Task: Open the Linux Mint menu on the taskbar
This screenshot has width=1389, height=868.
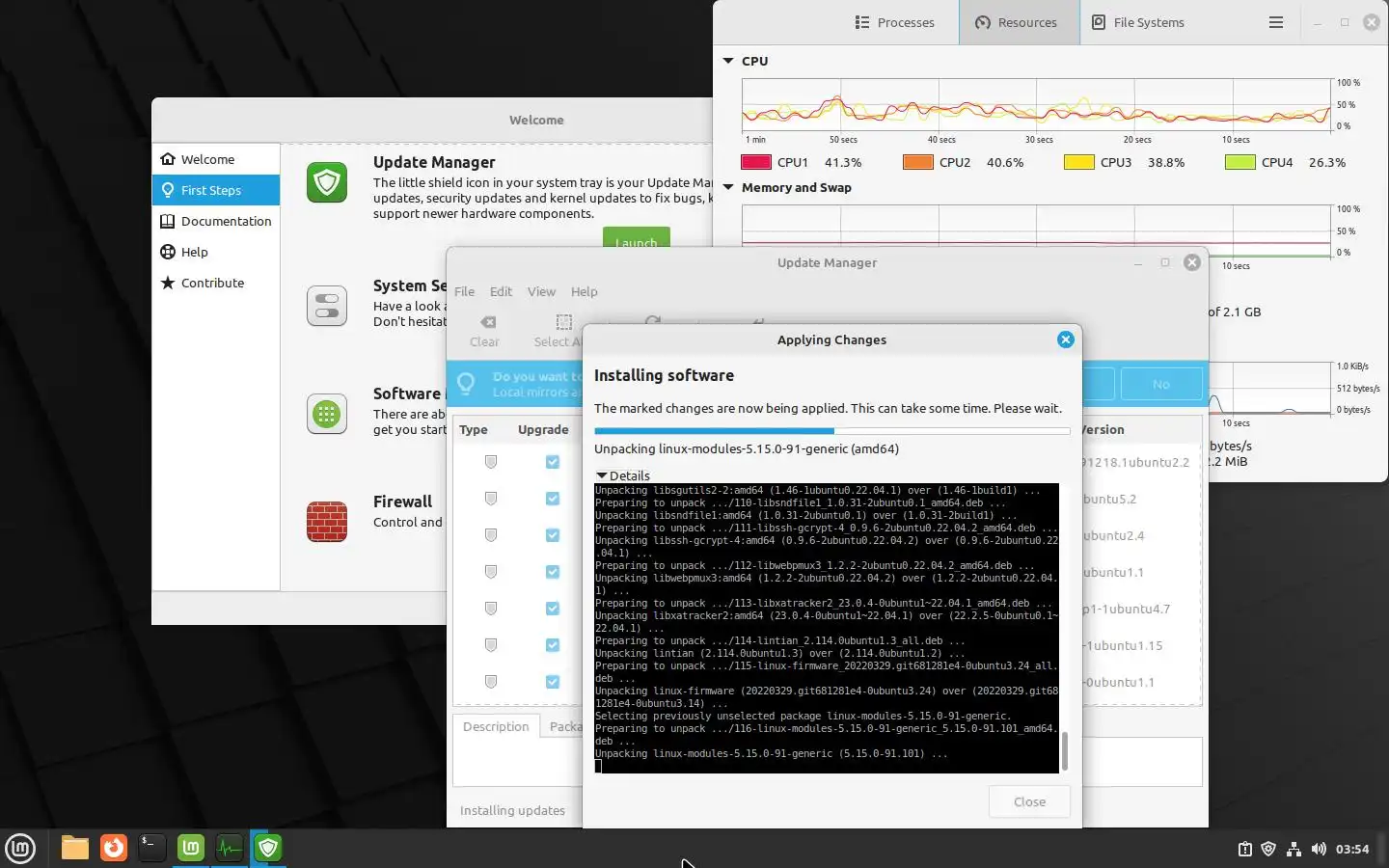Action: (20, 849)
